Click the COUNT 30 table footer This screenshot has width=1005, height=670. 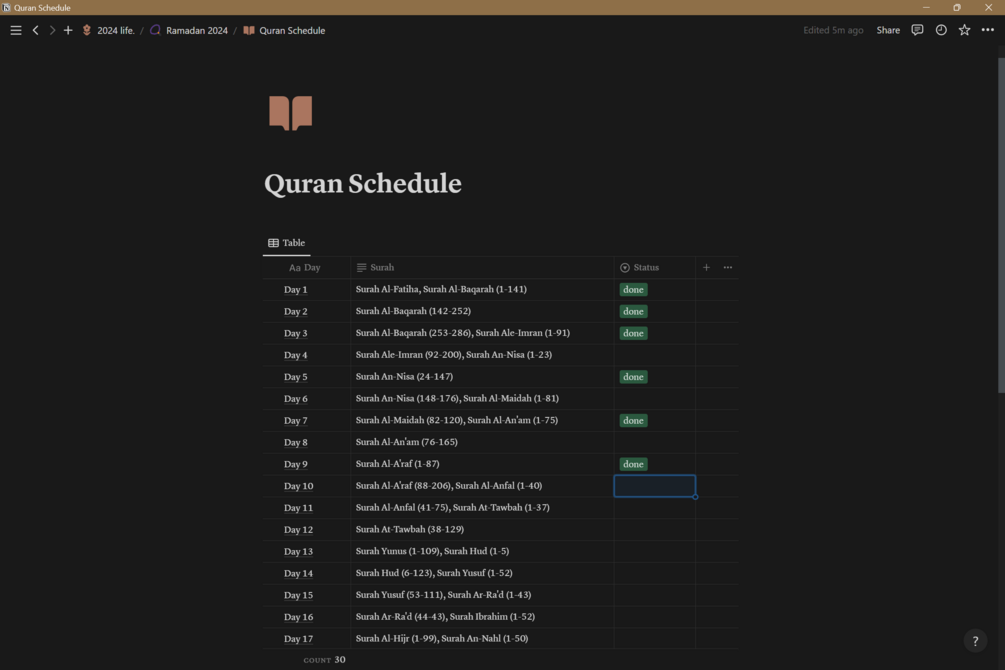(x=324, y=660)
